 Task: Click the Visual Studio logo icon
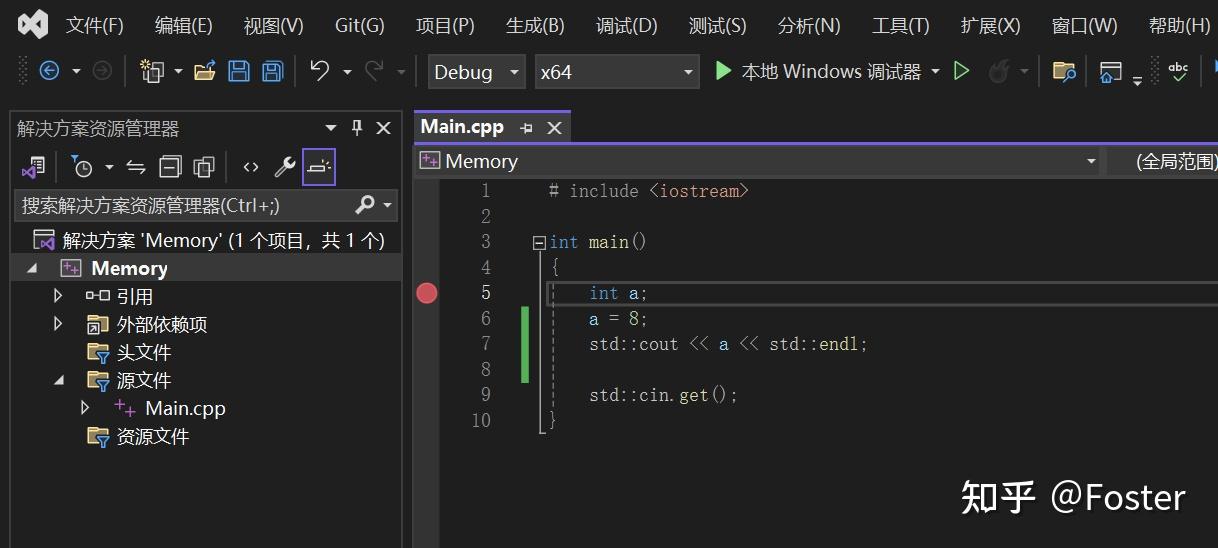pos(33,24)
